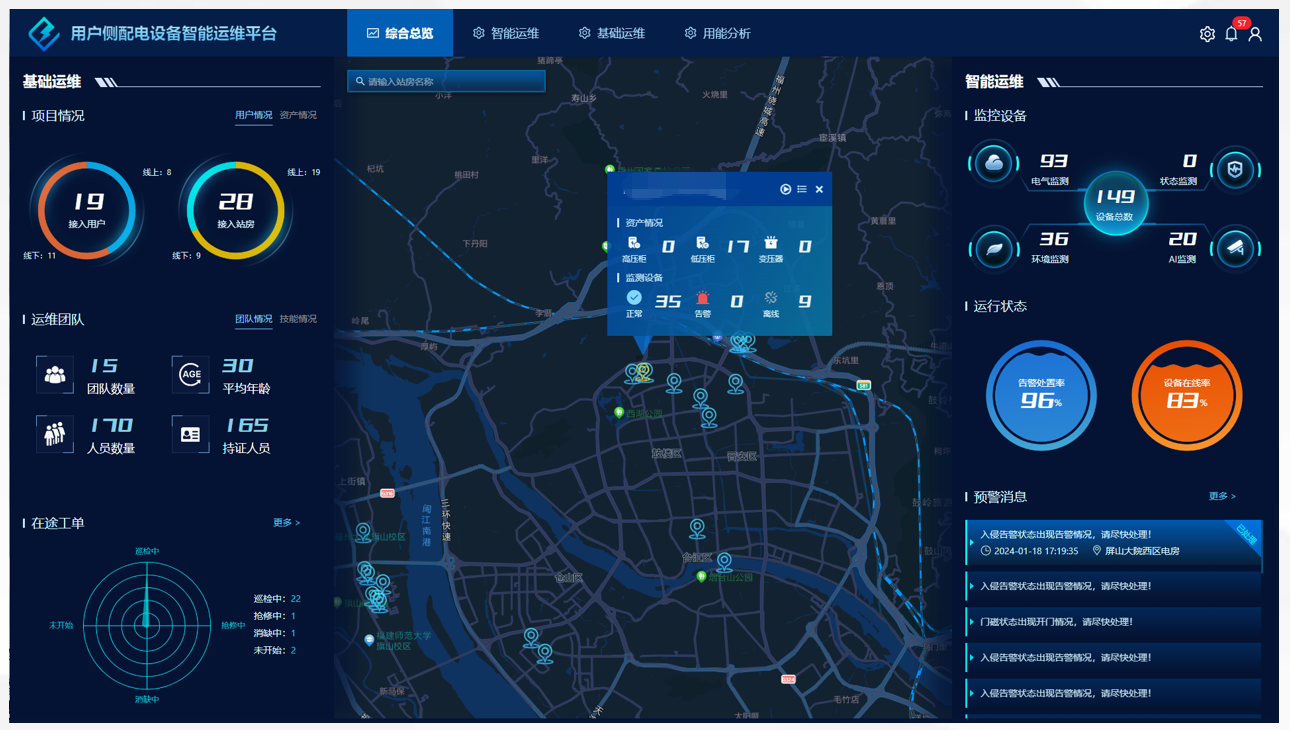1290x730 pixels.
Task: Click the 设备在线率 83% gauge
Action: click(x=1187, y=396)
